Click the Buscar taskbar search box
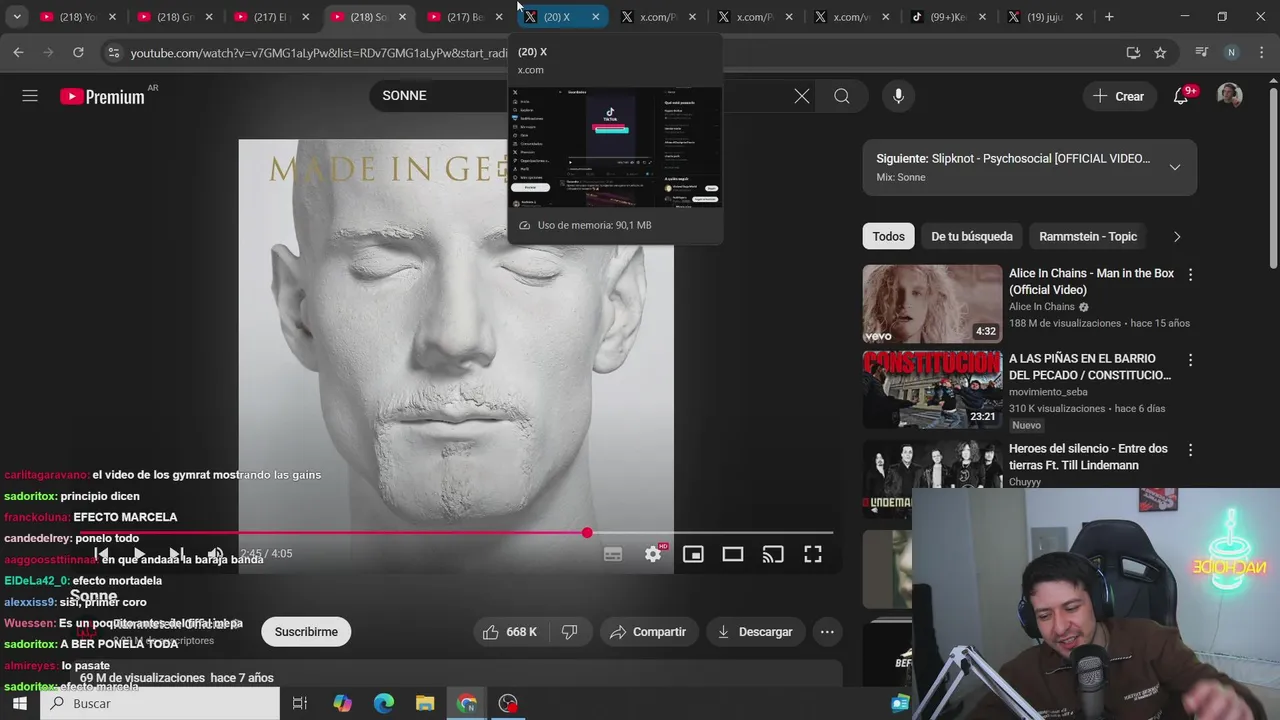The image size is (1280, 720). click(x=160, y=704)
